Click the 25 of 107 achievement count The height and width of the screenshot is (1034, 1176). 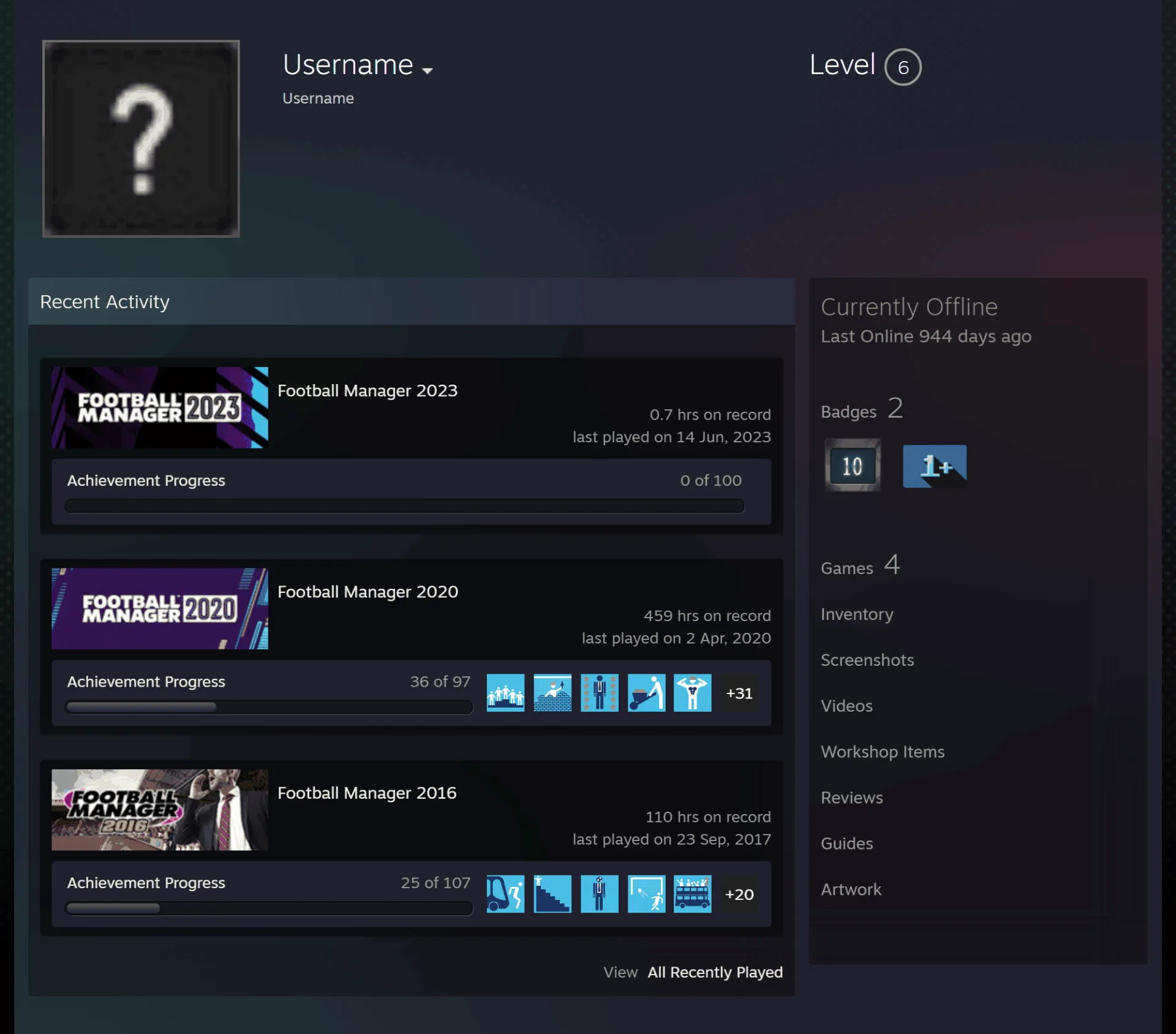[435, 883]
